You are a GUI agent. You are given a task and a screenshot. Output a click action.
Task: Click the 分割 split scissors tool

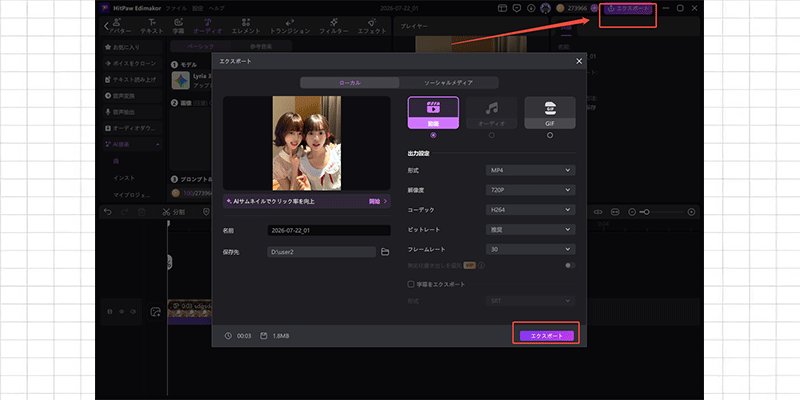pyautogui.click(x=173, y=212)
